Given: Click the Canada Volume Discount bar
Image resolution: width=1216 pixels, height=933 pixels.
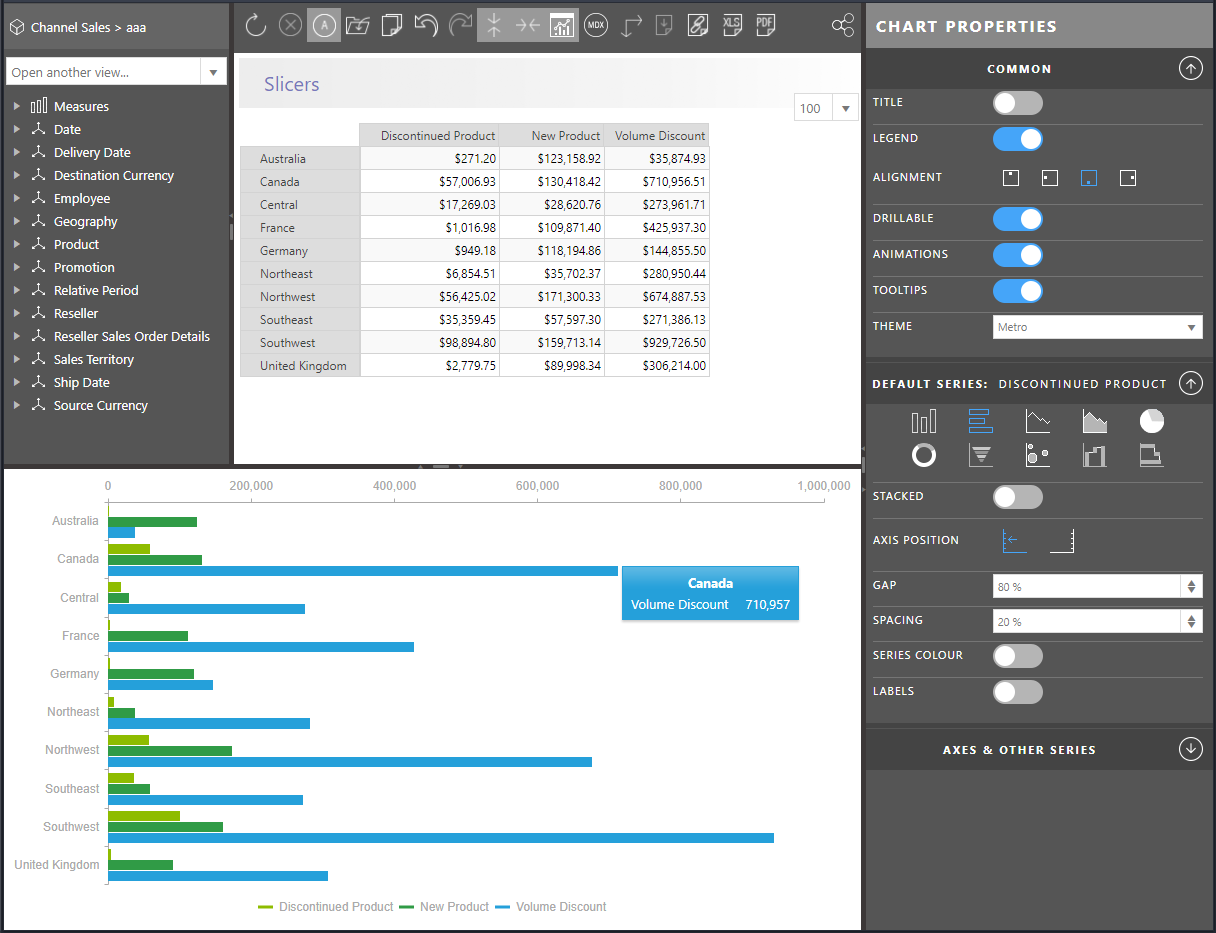Looking at the screenshot, I should pyautogui.click(x=363, y=571).
